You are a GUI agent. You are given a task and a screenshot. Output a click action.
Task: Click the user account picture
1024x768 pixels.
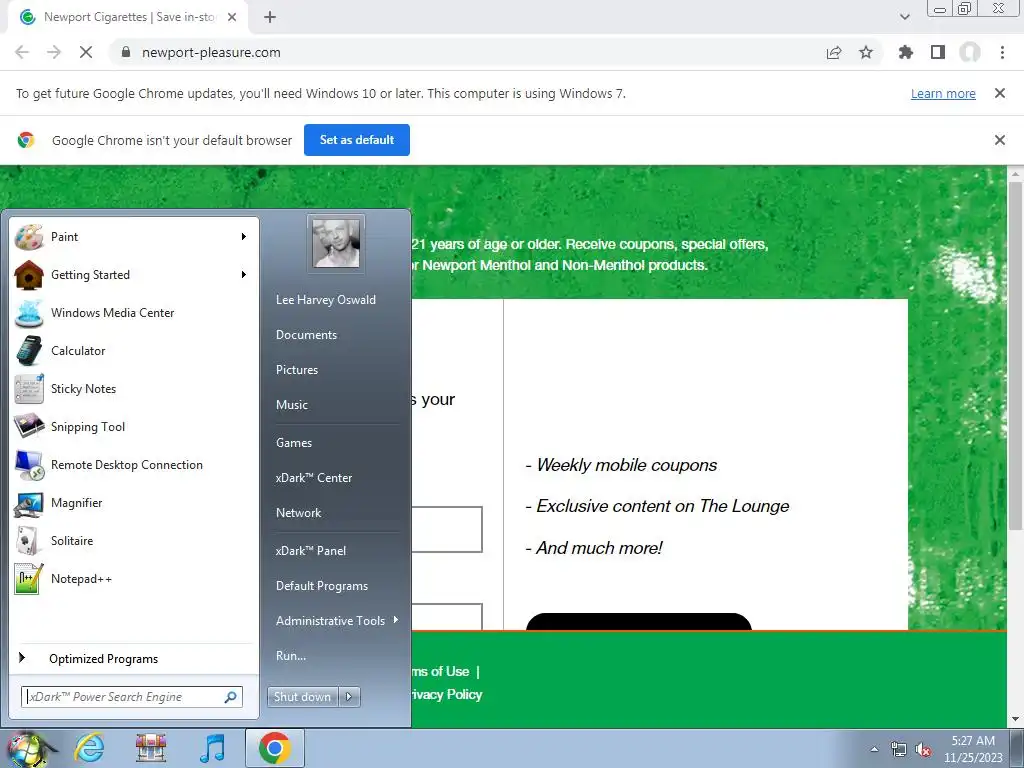[336, 243]
